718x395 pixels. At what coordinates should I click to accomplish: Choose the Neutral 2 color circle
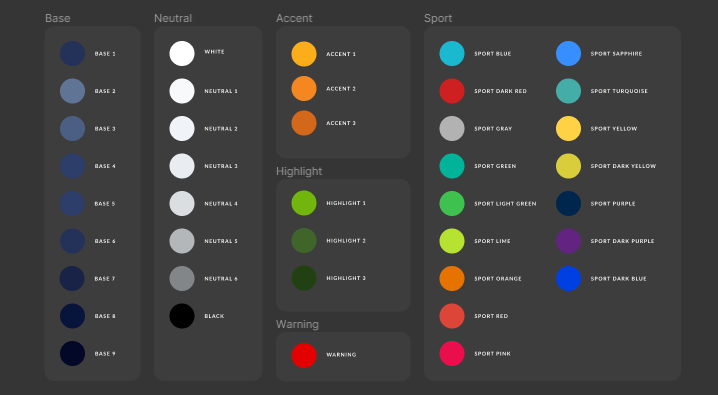(x=182, y=129)
